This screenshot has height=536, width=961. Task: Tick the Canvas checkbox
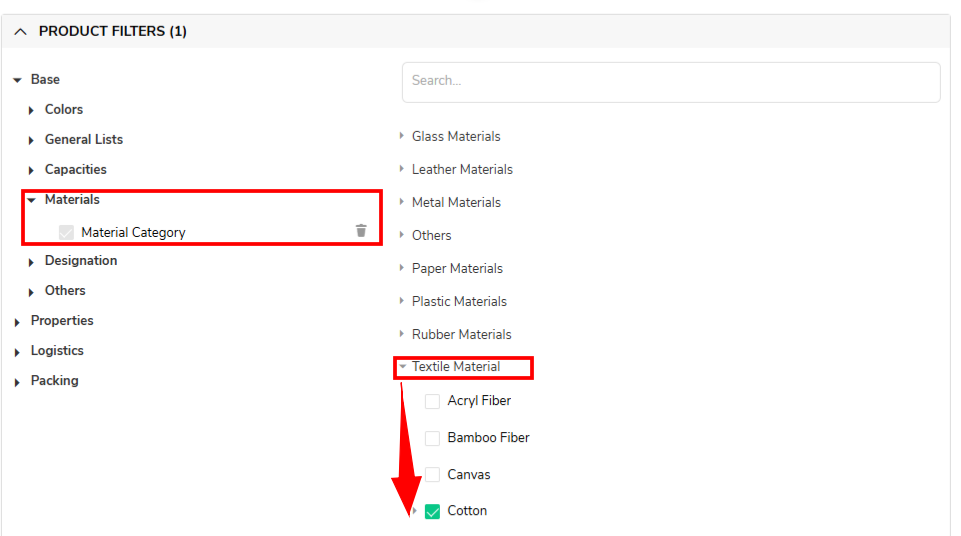(x=432, y=475)
